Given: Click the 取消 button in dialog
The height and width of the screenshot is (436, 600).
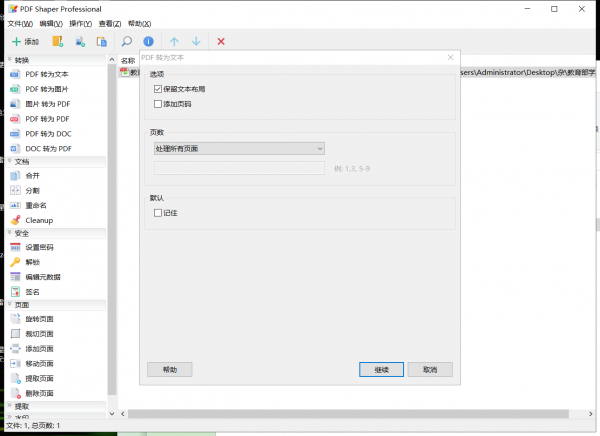Looking at the screenshot, I should tap(430, 369).
